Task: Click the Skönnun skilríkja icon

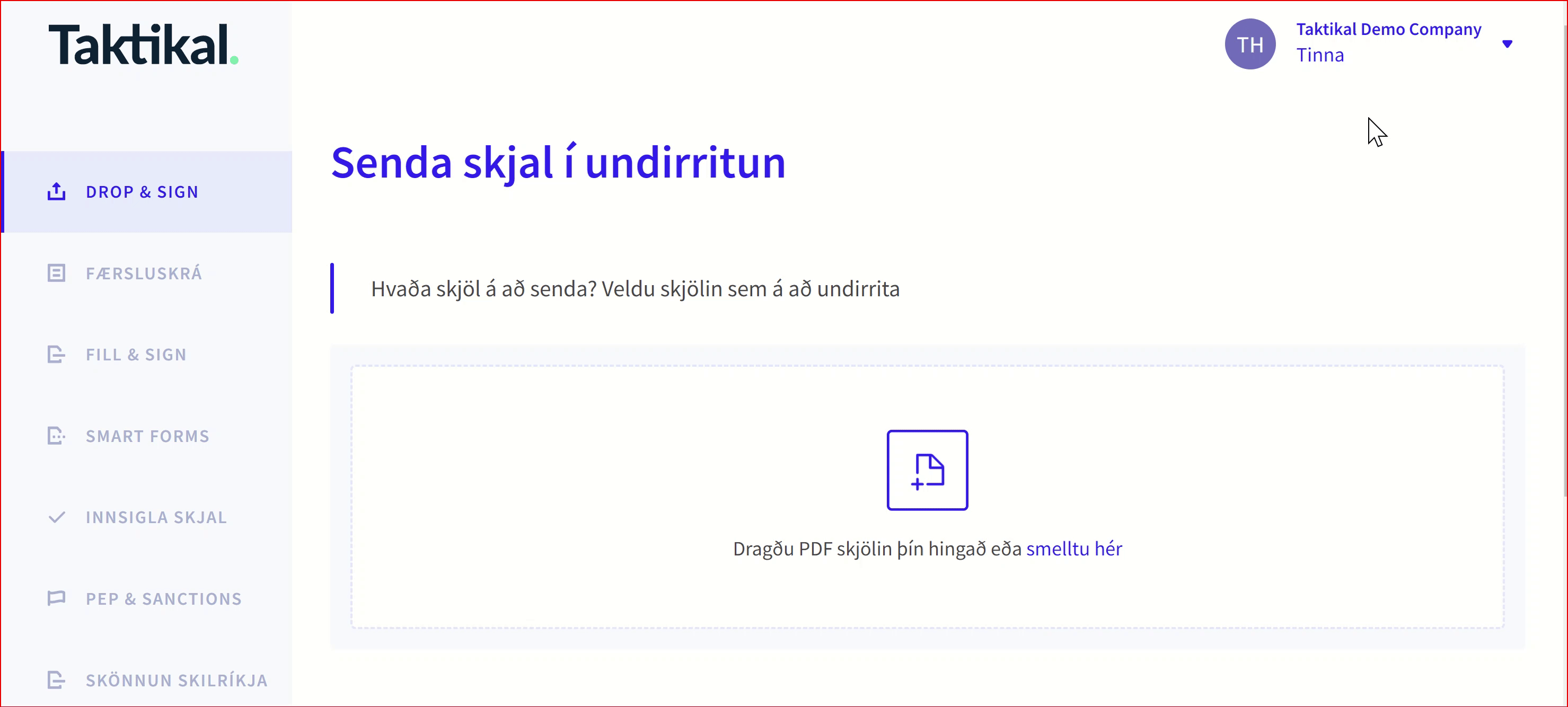Action: pyautogui.click(x=57, y=680)
